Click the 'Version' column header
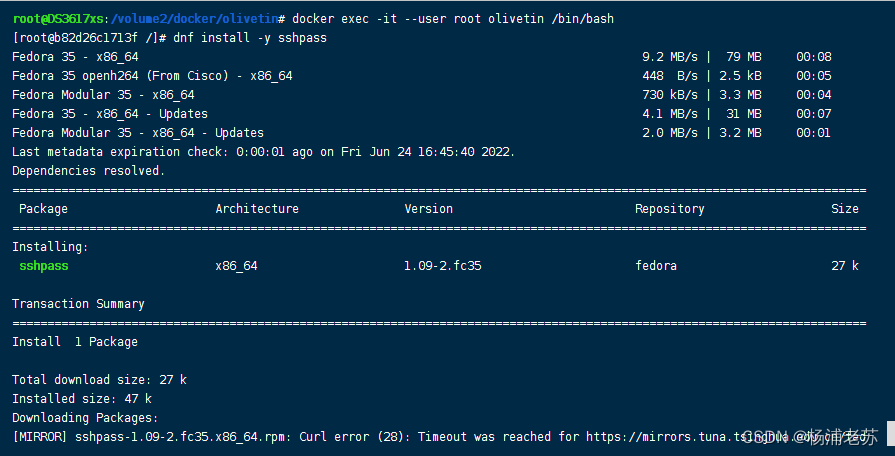 tap(429, 209)
